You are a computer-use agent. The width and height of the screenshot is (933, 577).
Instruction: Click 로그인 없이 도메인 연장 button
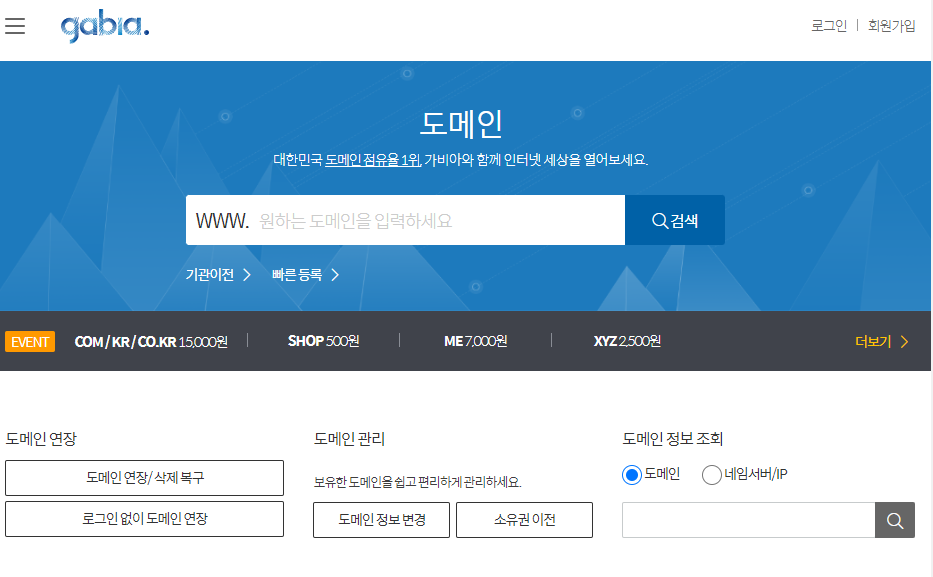(x=145, y=519)
